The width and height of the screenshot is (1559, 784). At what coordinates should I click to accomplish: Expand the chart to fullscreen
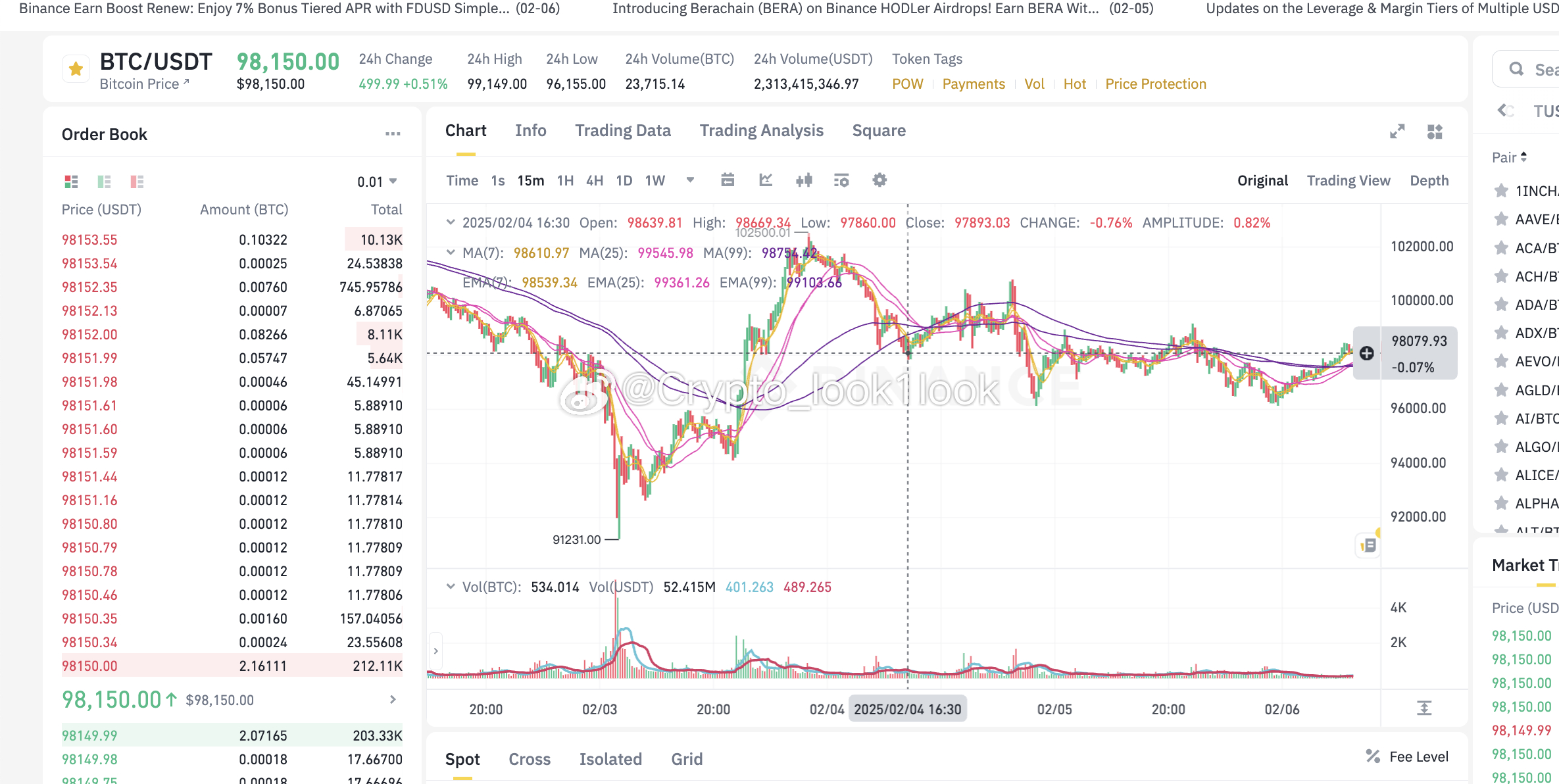coord(1397,132)
